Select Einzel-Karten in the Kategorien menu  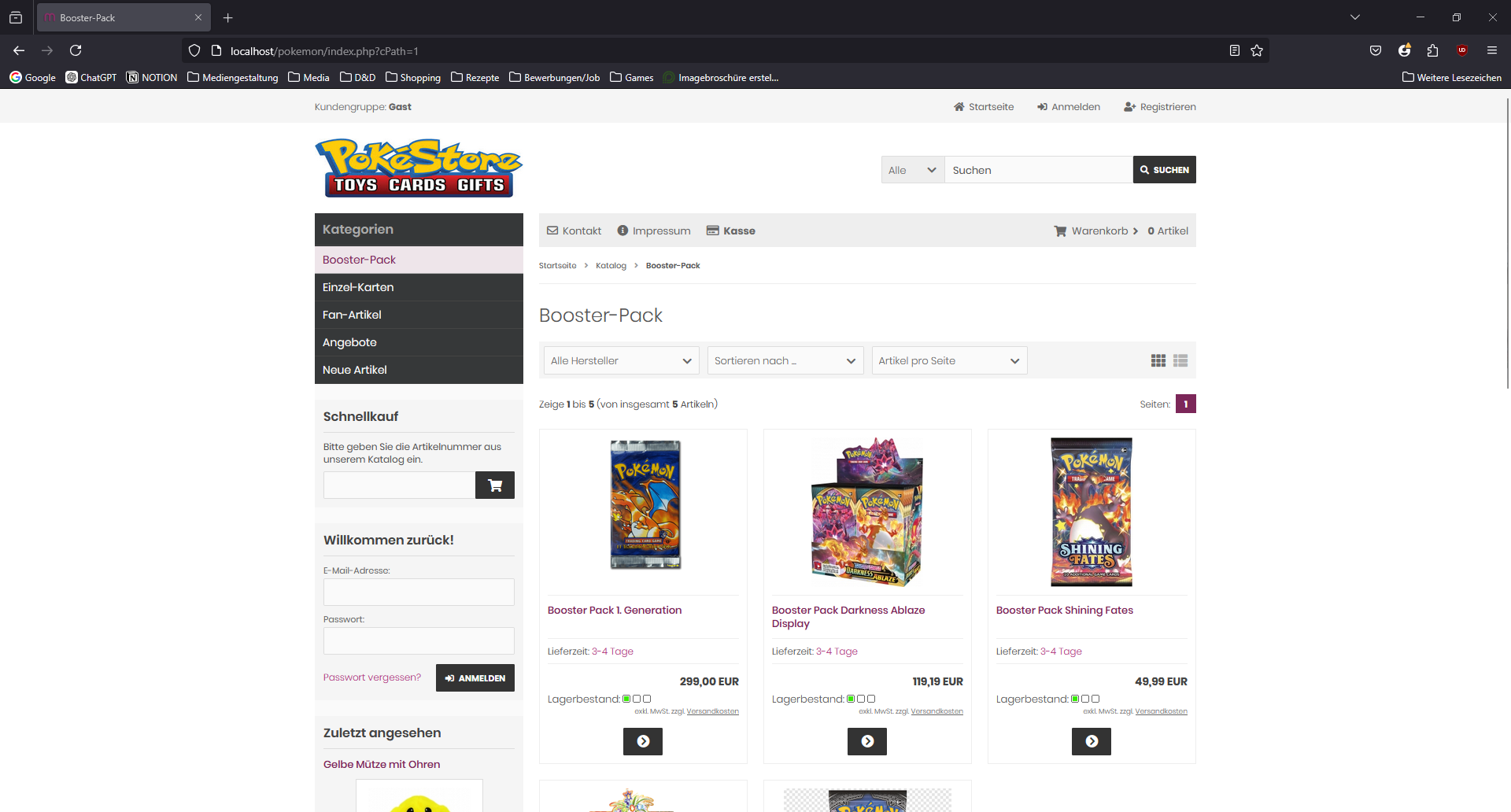click(358, 287)
